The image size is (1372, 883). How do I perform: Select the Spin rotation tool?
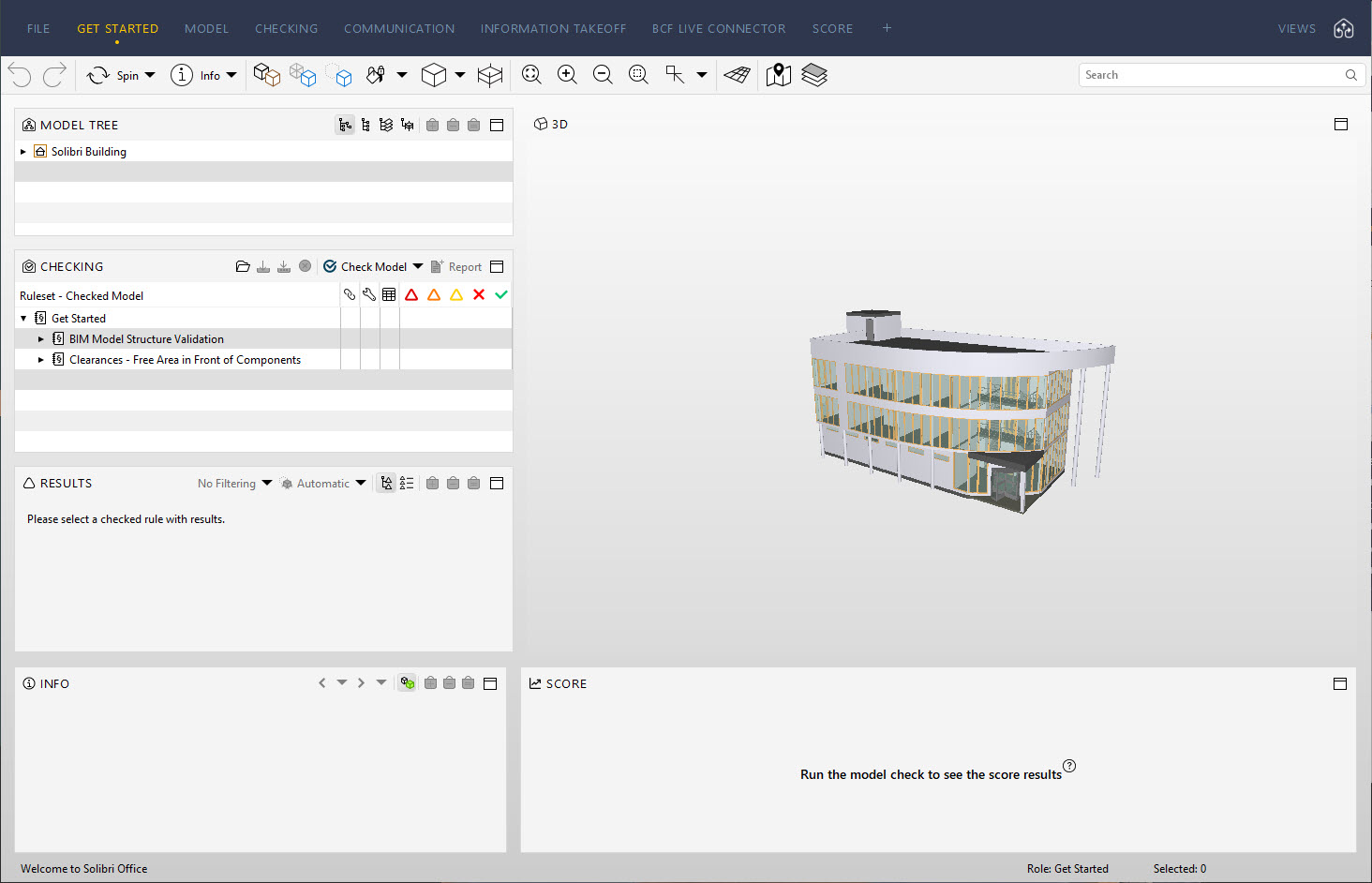tap(122, 75)
